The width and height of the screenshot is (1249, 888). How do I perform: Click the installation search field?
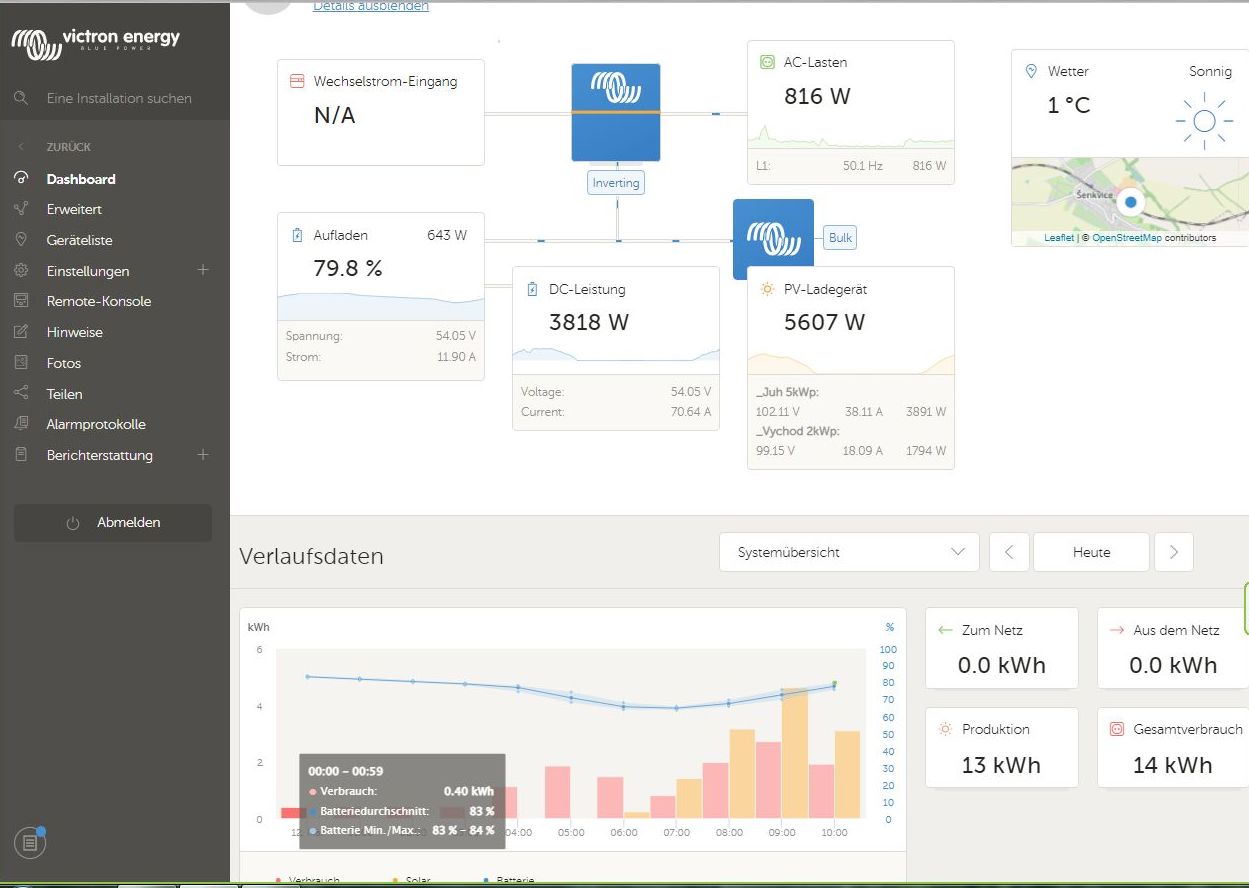tap(119, 98)
